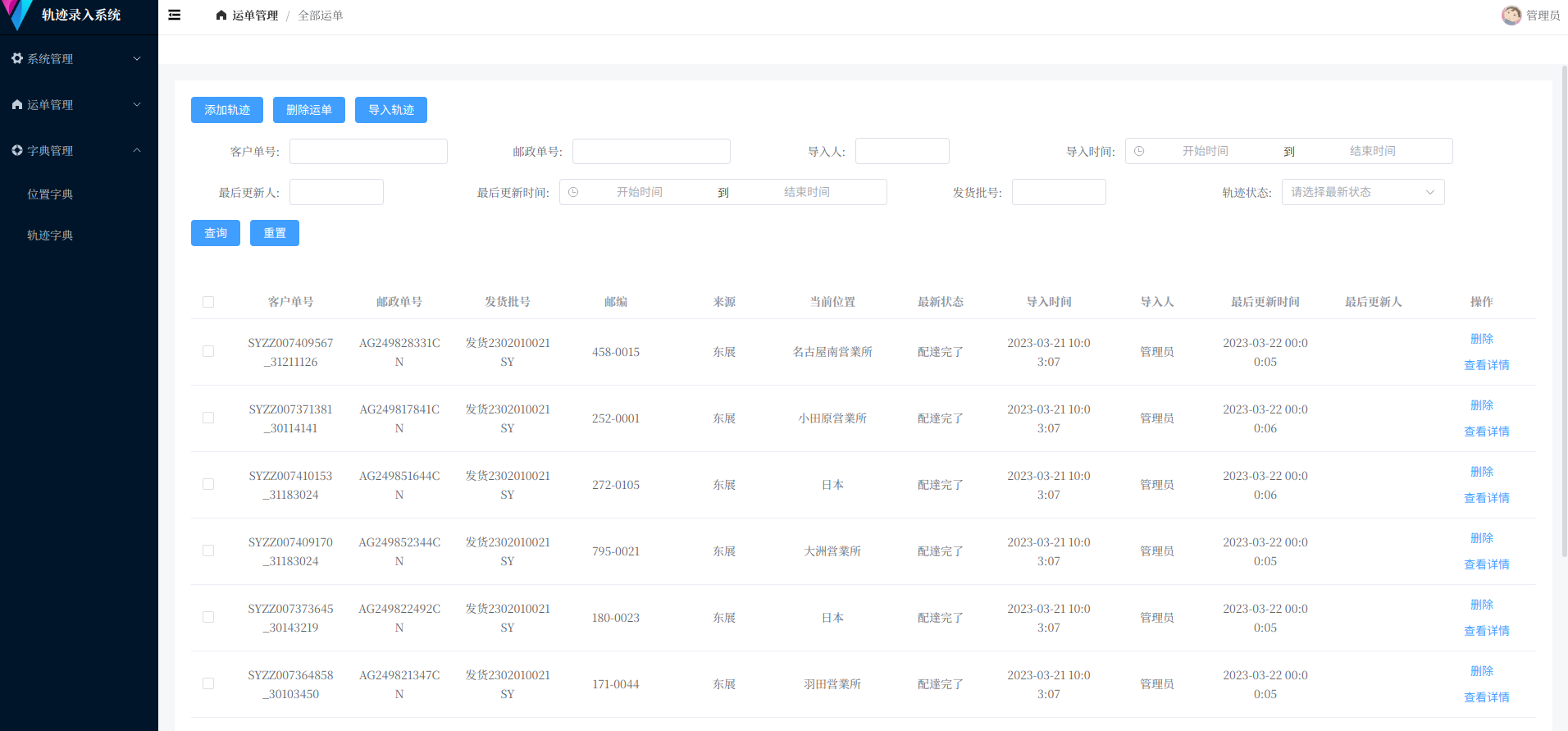Click 最后更新时间 开始时间 field

pyautogui.click(x=640, y=192)
